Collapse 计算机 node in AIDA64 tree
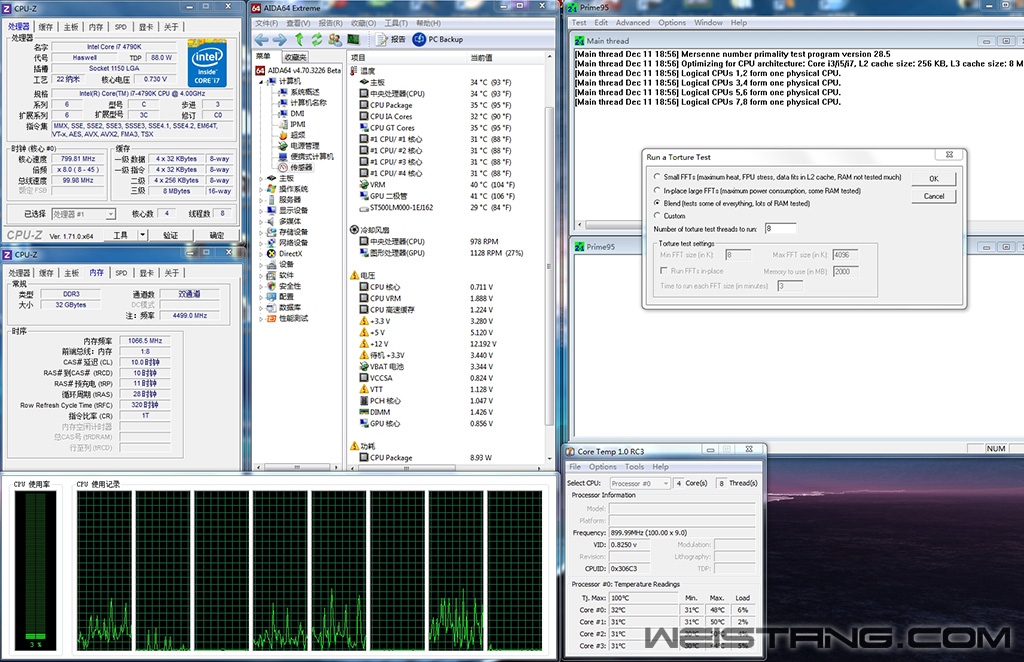The width and height of the screenshot is (1024, 662). tap(261, 82)
